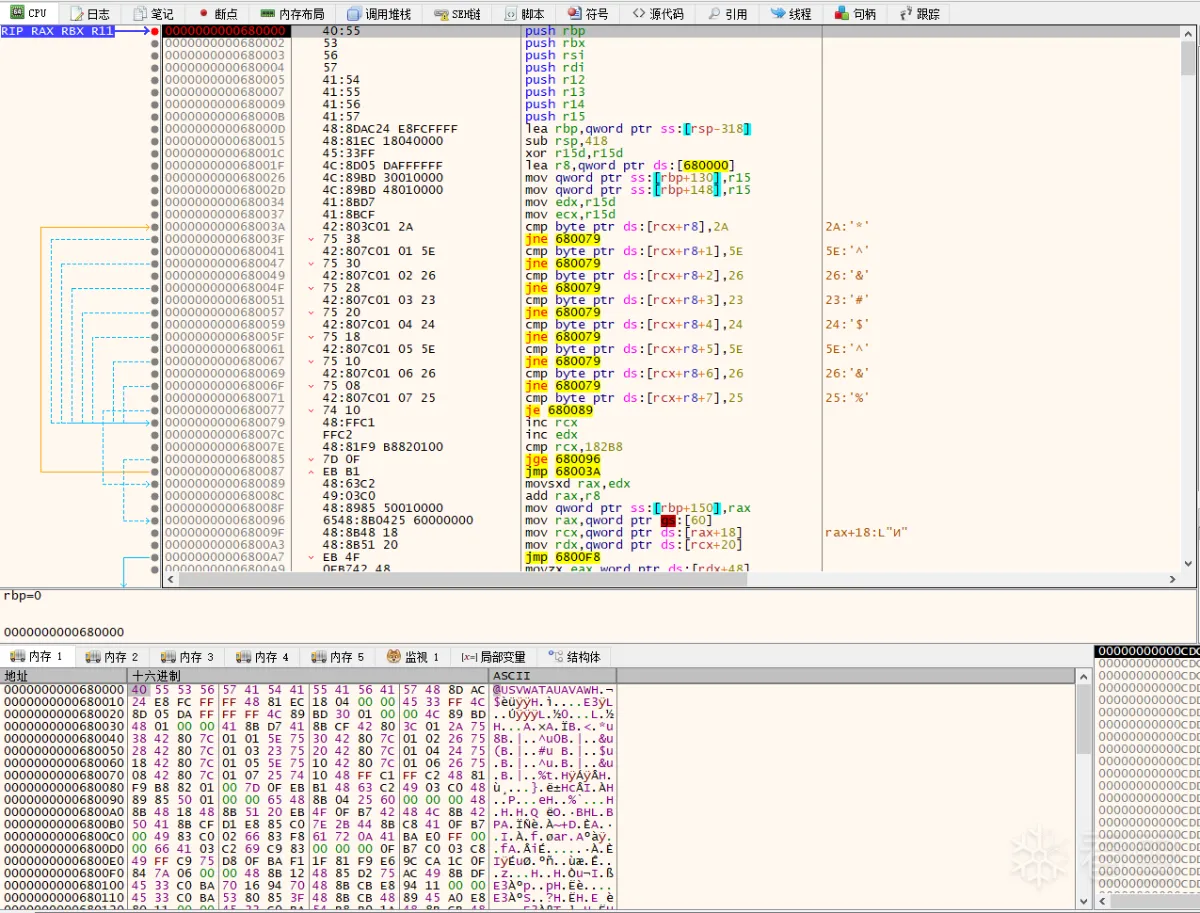Viewport: 1200px width, 913px height.
Task: Click the highlighted 'push rbp' instruction at RIP
Action: point(555,31)
